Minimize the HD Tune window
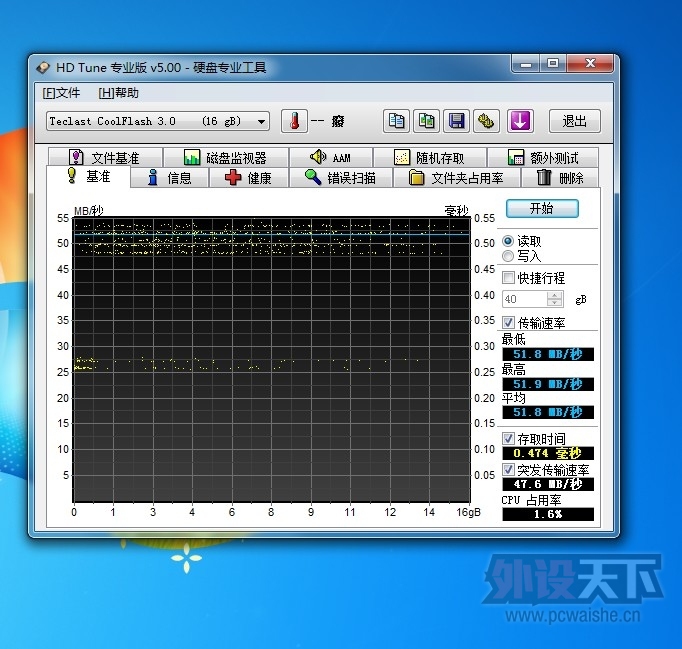The width and height of the screenshot is (682, 649). click(526, 64)
